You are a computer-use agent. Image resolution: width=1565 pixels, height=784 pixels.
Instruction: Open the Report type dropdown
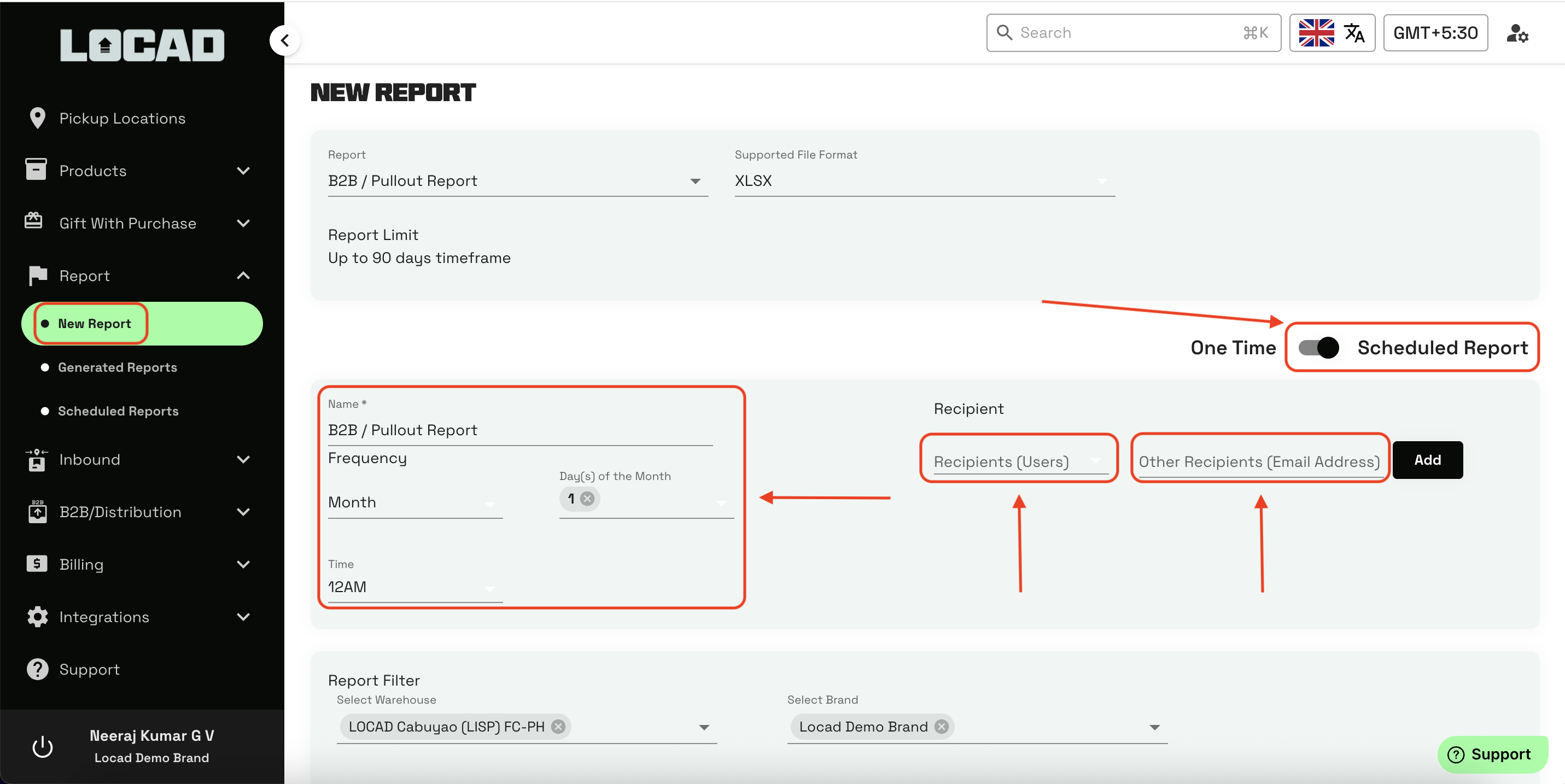[x=517, y=181]
